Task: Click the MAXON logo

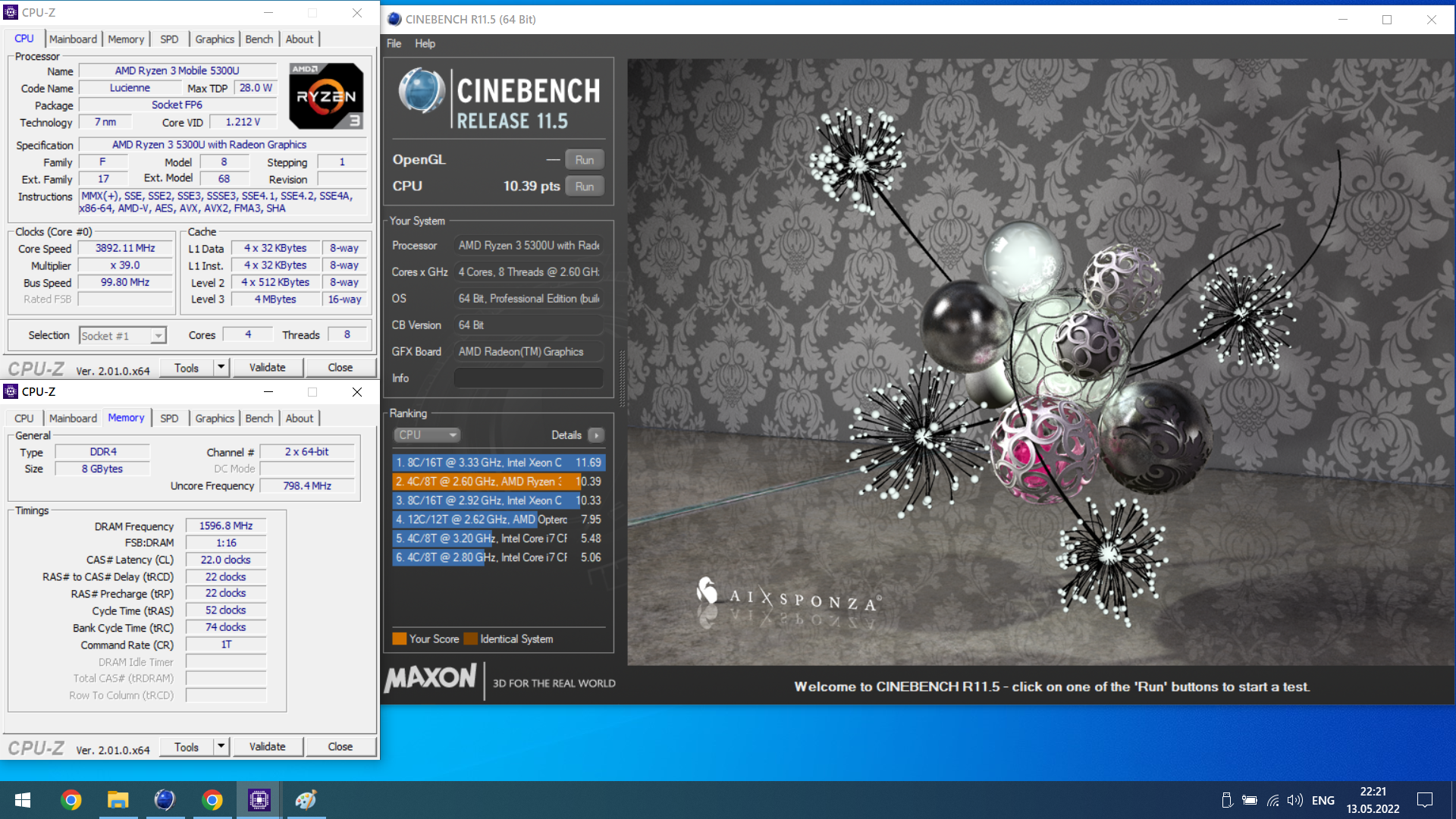Action: coord(430,677)
